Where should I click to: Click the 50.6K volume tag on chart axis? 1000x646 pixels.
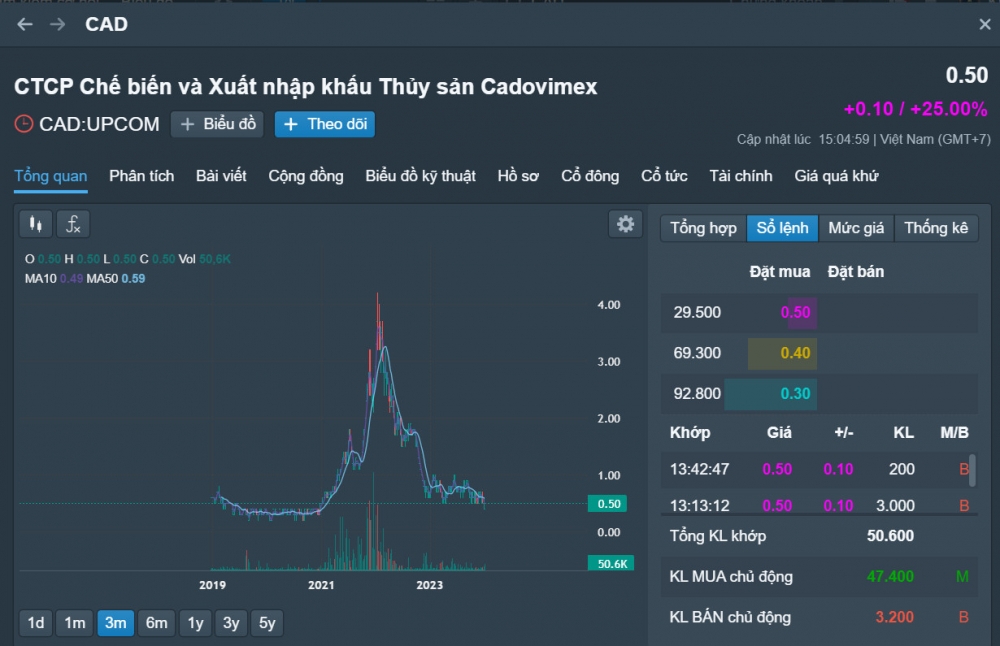611,564
